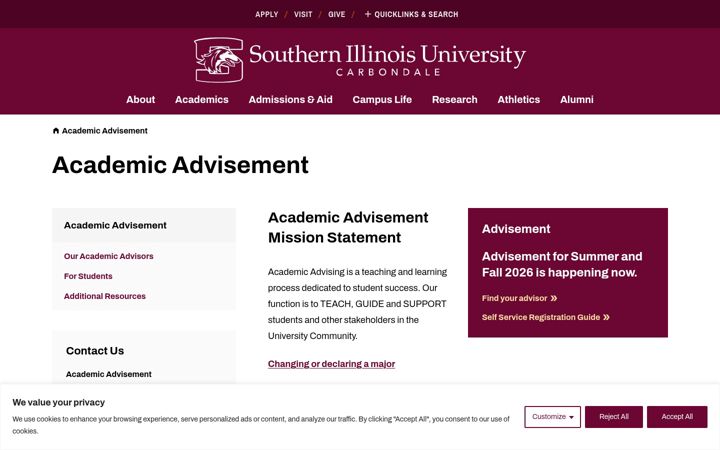Open the Research menu

[455, 100]
